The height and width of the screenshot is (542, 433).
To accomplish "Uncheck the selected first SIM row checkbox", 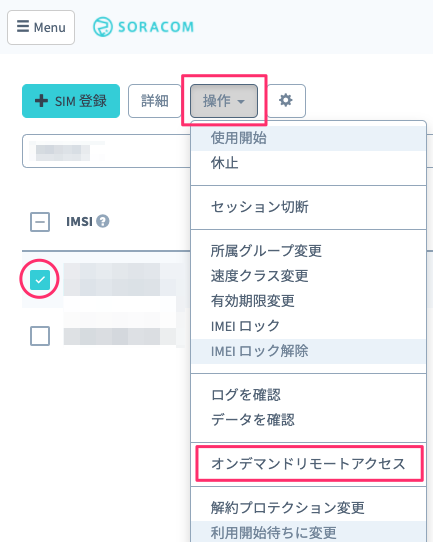I will click(40, 279).
